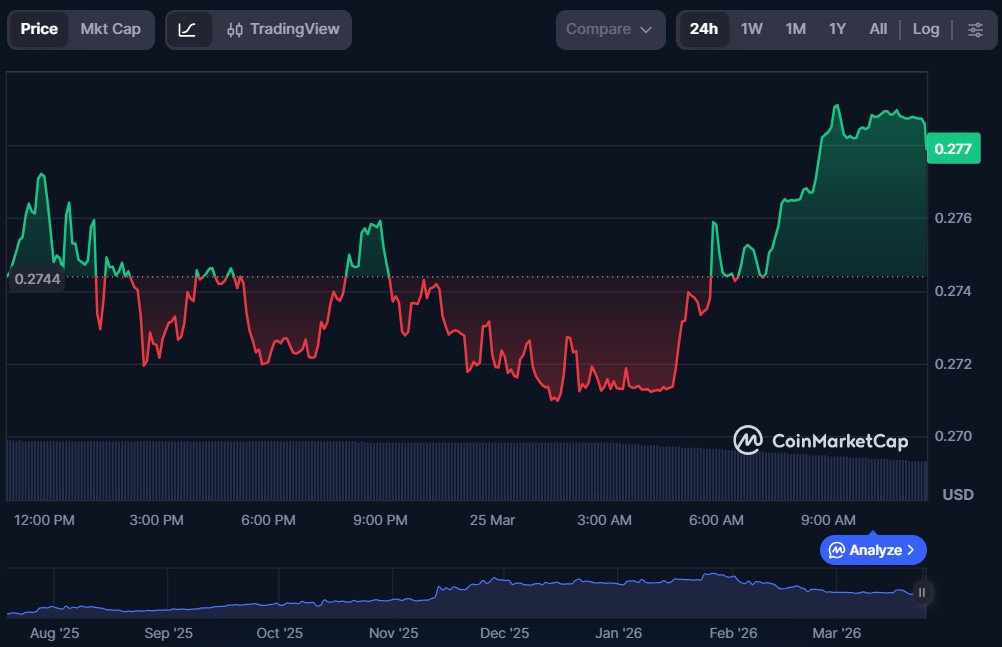Switch to Price view
Screen dimensions: 1002x647
(x=39, y=29)
